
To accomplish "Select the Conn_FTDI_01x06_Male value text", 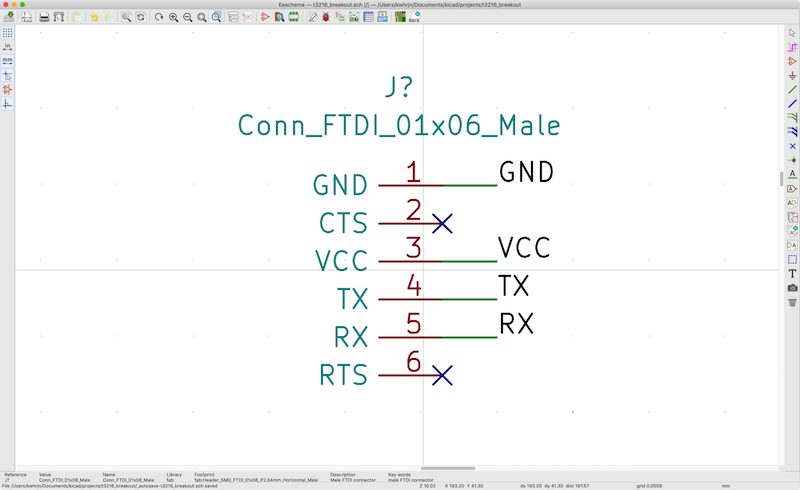I will coord(399,126).
